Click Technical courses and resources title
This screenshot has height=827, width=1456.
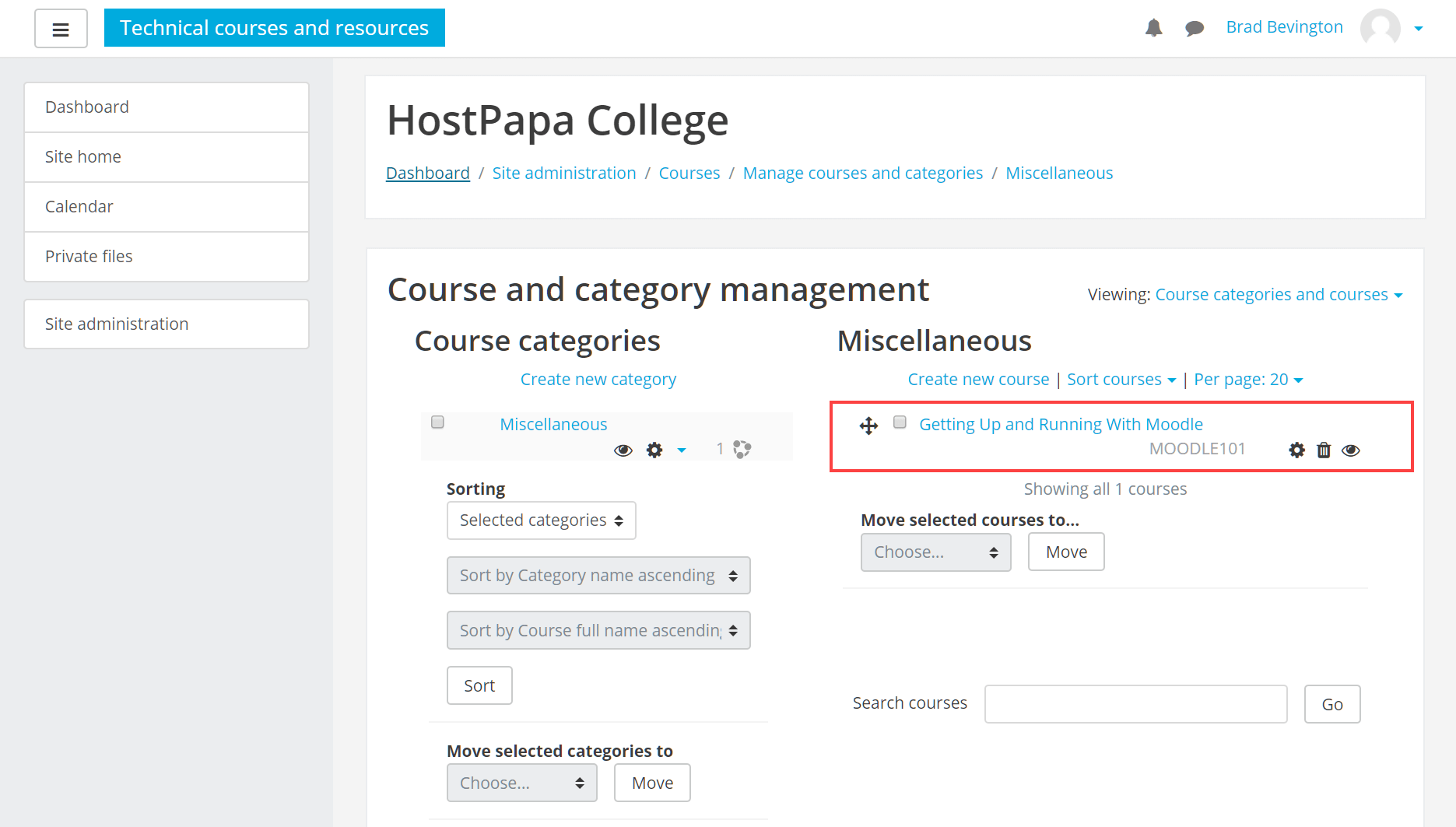coord(275,28)
